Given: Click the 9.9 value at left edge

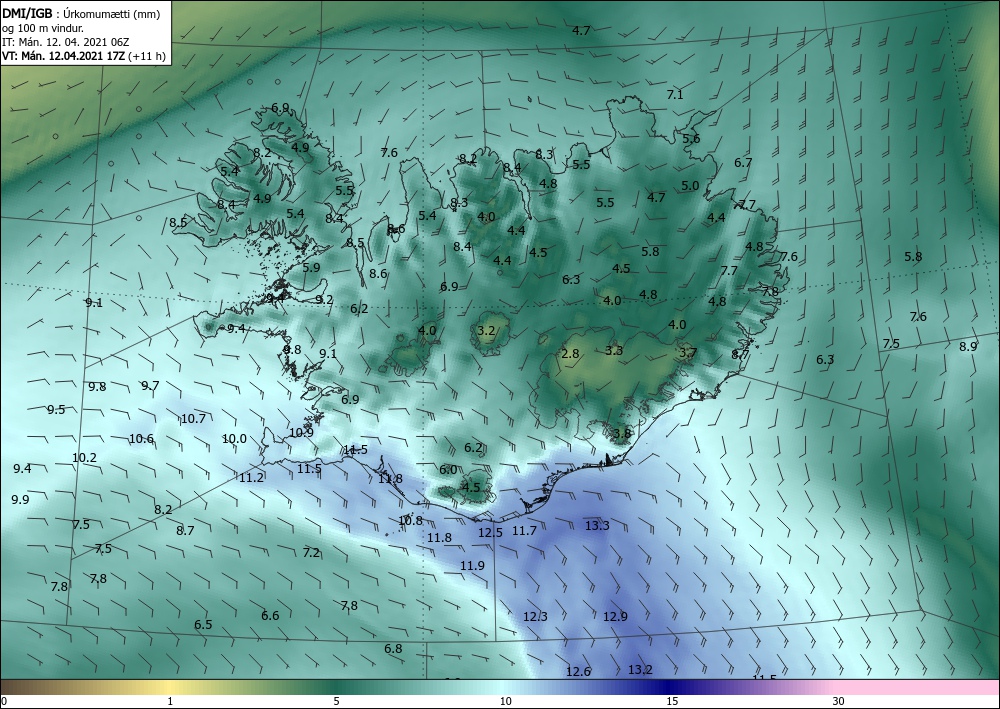Looking at the screenshot, I should (20, 499).
